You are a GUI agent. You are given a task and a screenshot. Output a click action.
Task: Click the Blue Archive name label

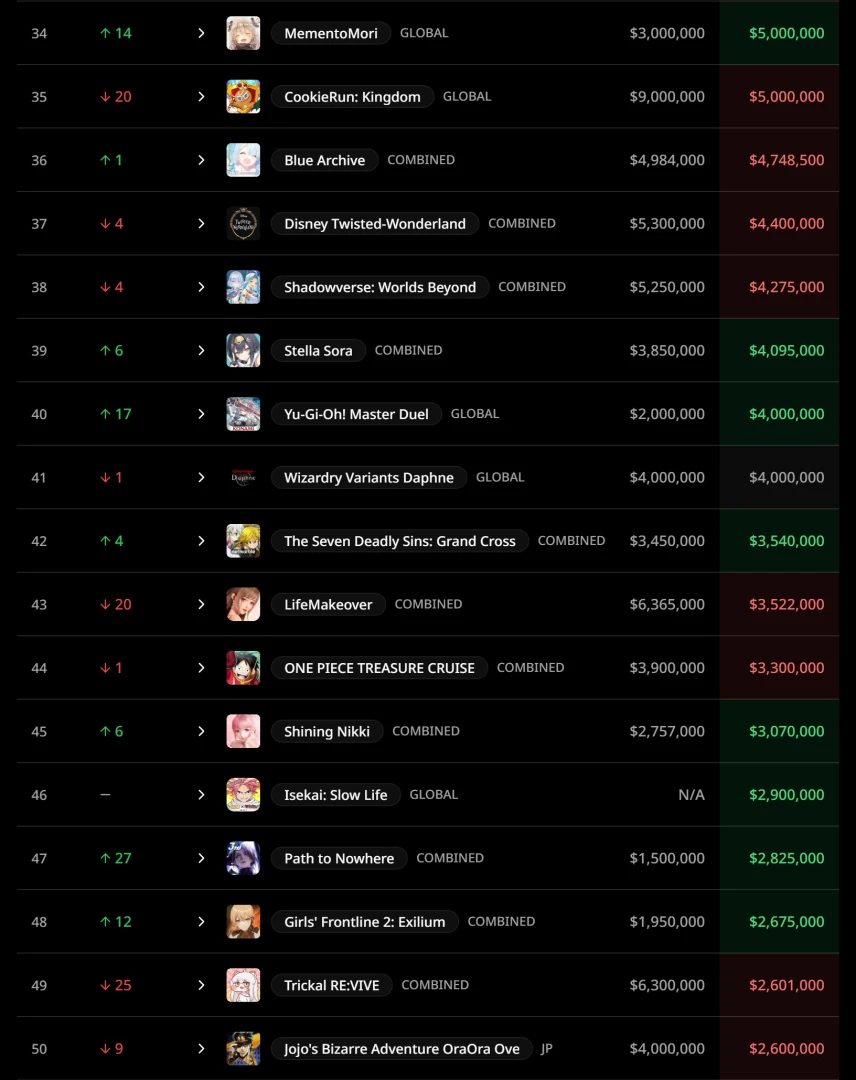(x=324, y=160)
